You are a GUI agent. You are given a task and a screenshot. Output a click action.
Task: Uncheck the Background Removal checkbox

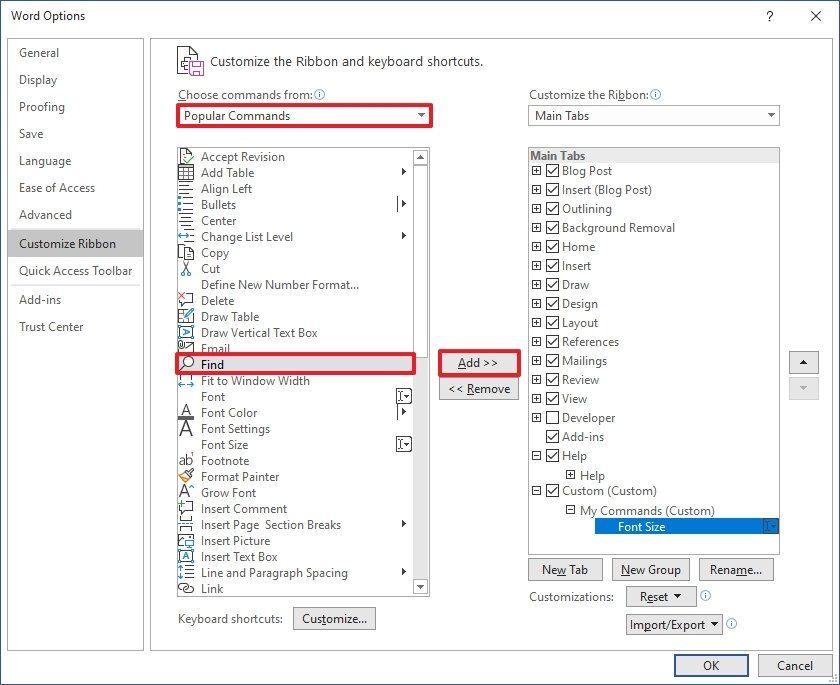pos(552,228)
